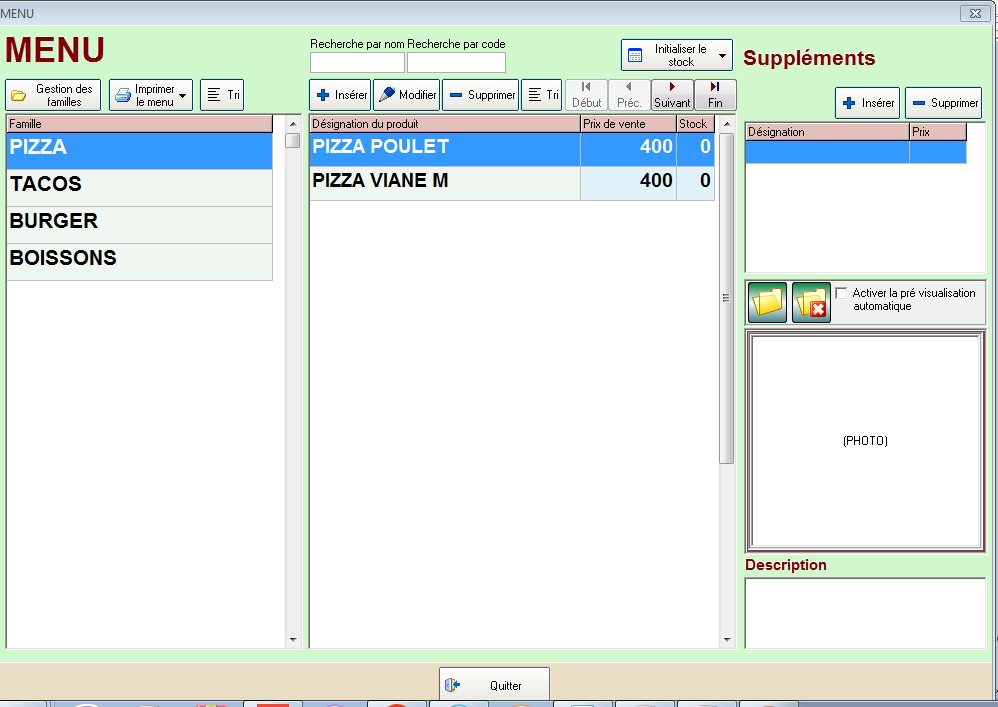Click Recherche par nom input field
The width and height of the screenshot is (998, 707).
[357, 62]
